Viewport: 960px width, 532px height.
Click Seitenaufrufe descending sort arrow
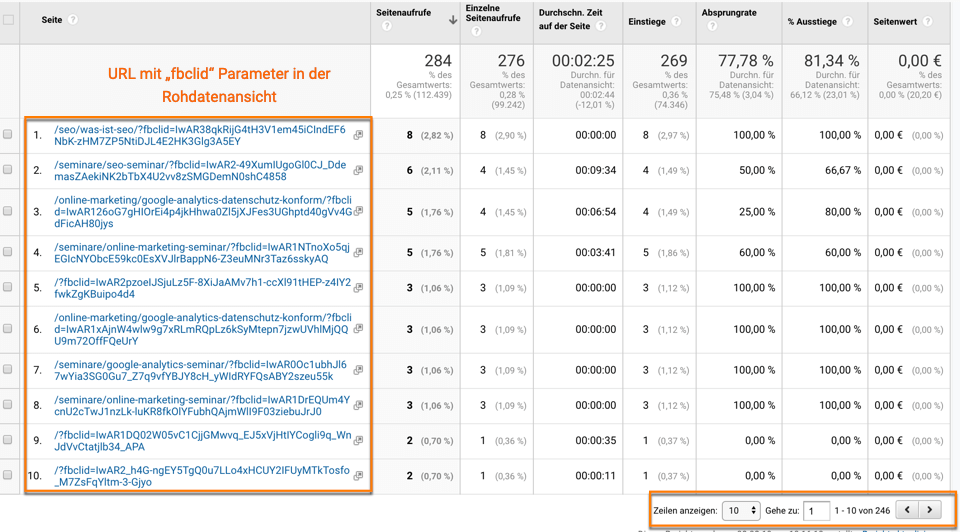(x=452, y=20)
